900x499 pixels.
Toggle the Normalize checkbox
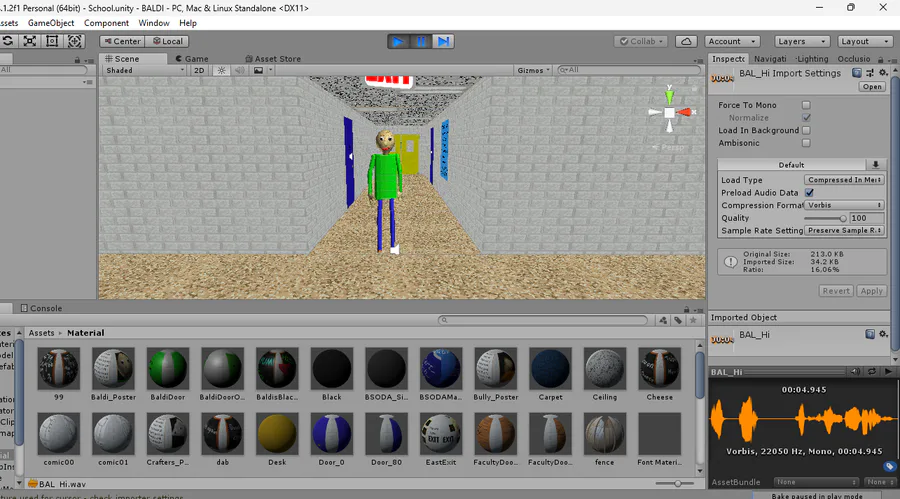pyautogui.click(x=806, y=118)
